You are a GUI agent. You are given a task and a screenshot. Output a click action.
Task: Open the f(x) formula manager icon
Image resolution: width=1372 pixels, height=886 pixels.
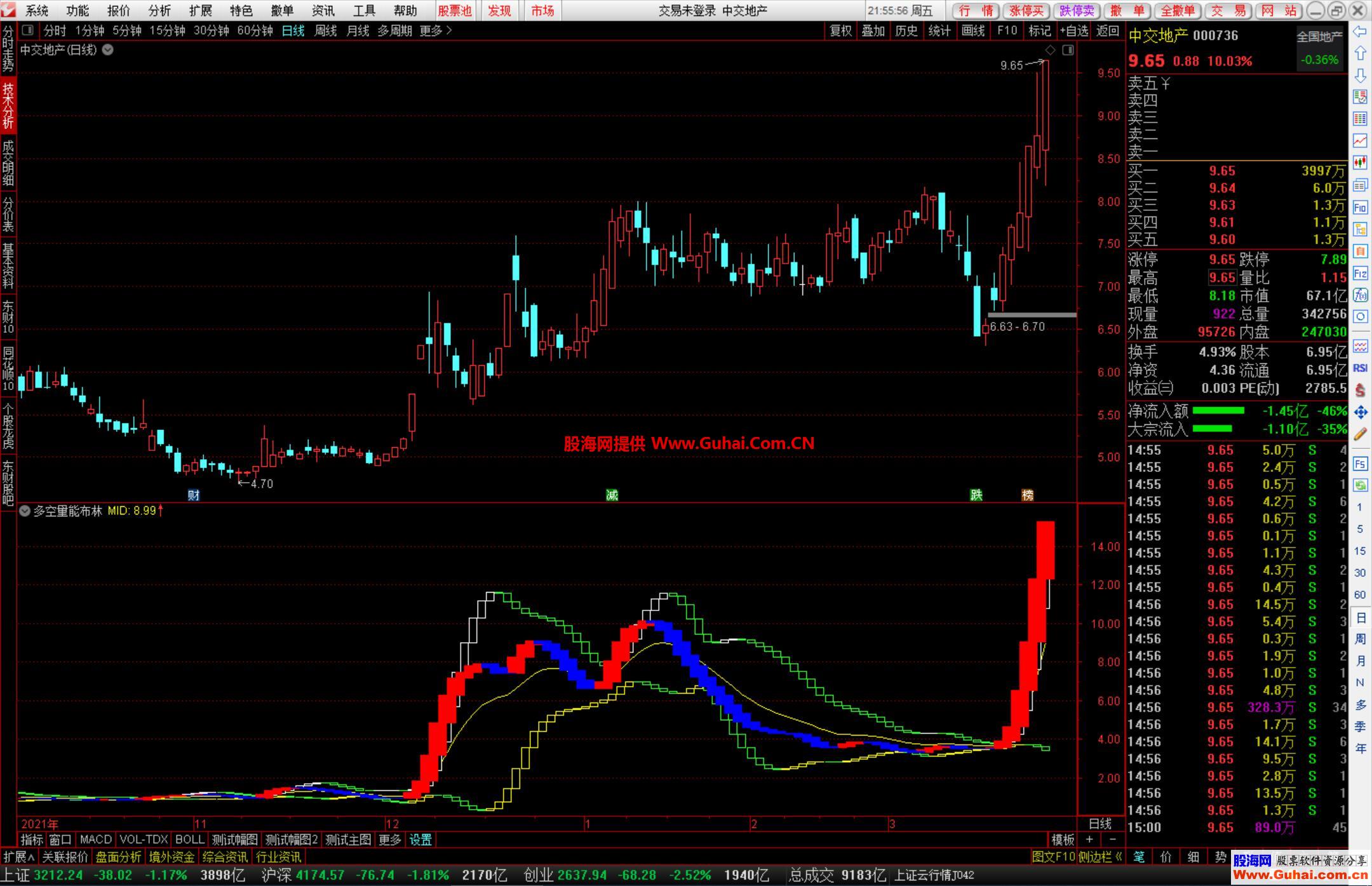pyautogui.click(x=1360, y=295)
